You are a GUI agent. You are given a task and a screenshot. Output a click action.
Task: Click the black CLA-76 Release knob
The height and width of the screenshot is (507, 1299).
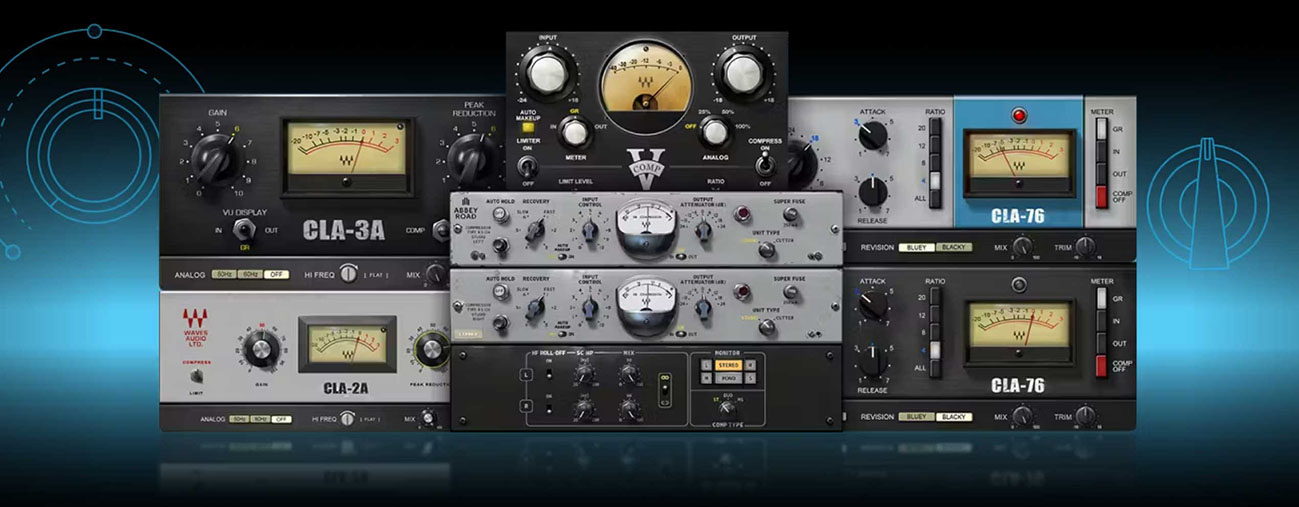(872, 360)
